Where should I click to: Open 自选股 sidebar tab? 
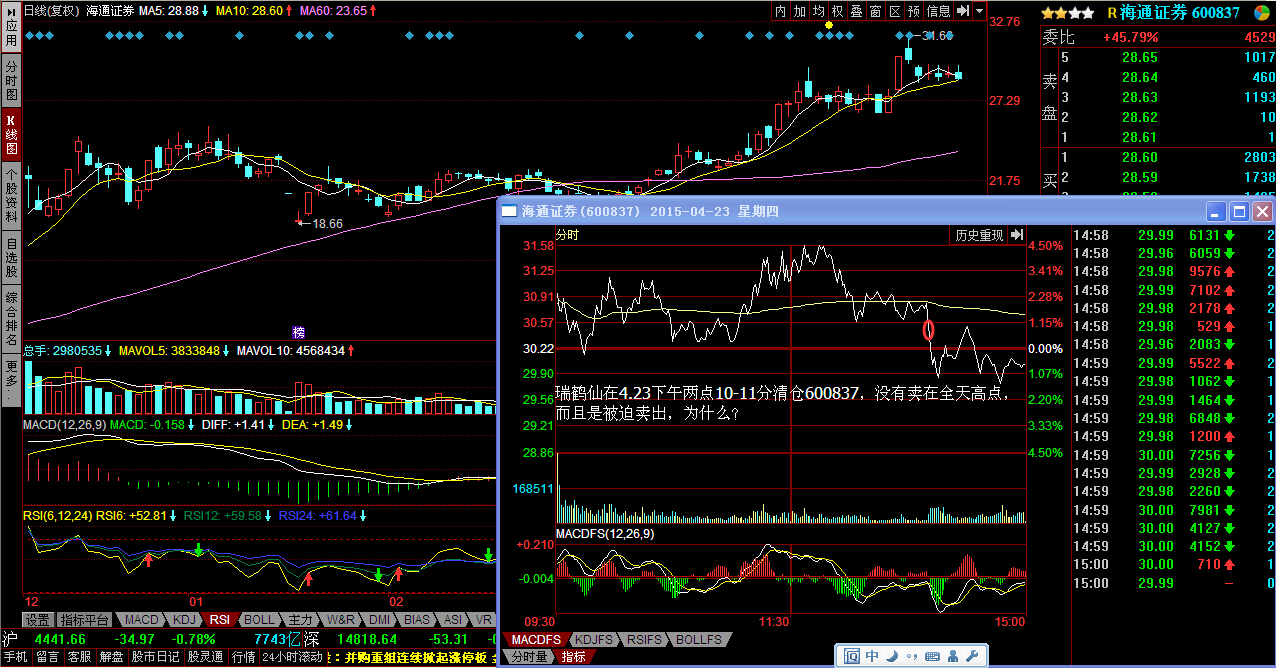(x=11, y=257)
